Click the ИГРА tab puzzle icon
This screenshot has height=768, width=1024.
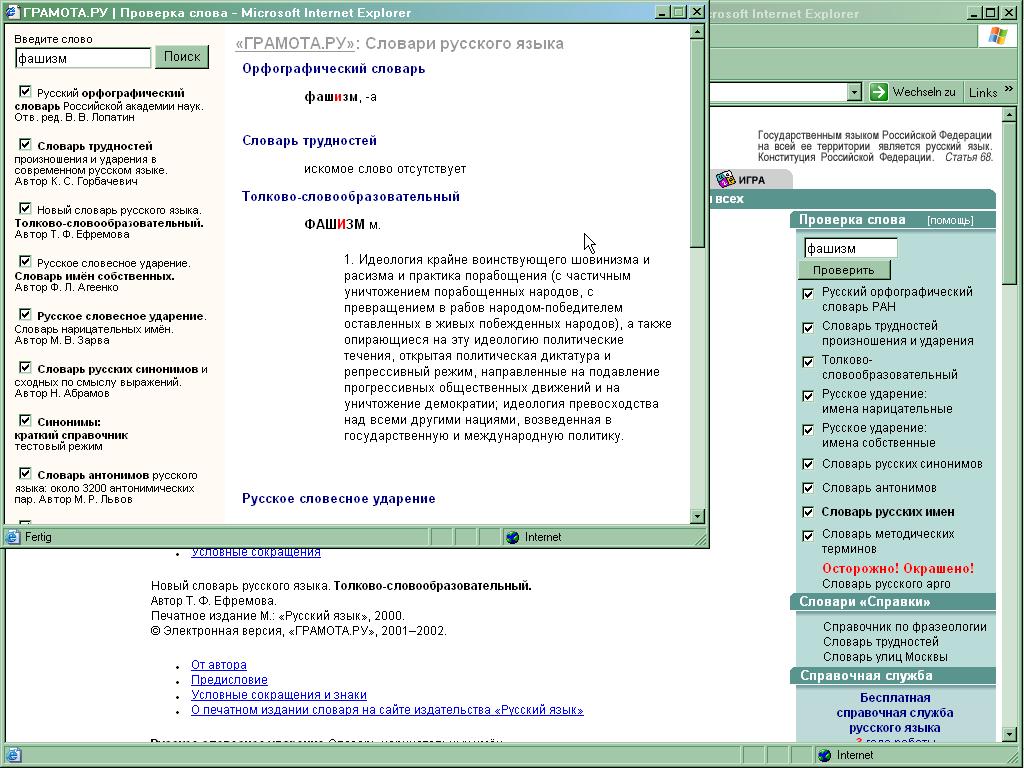pos(726,178)
